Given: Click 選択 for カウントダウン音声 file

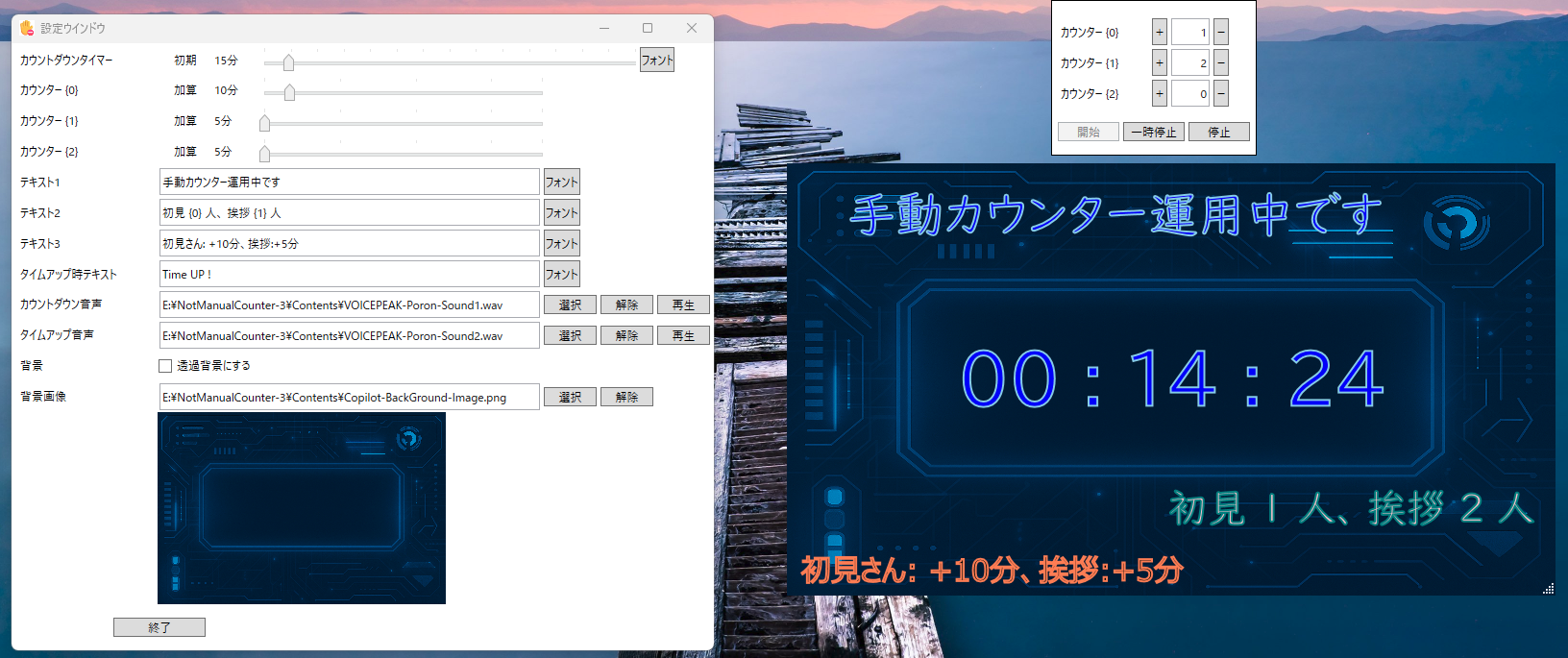Looking at the screenshot, I should click(570, 305).
